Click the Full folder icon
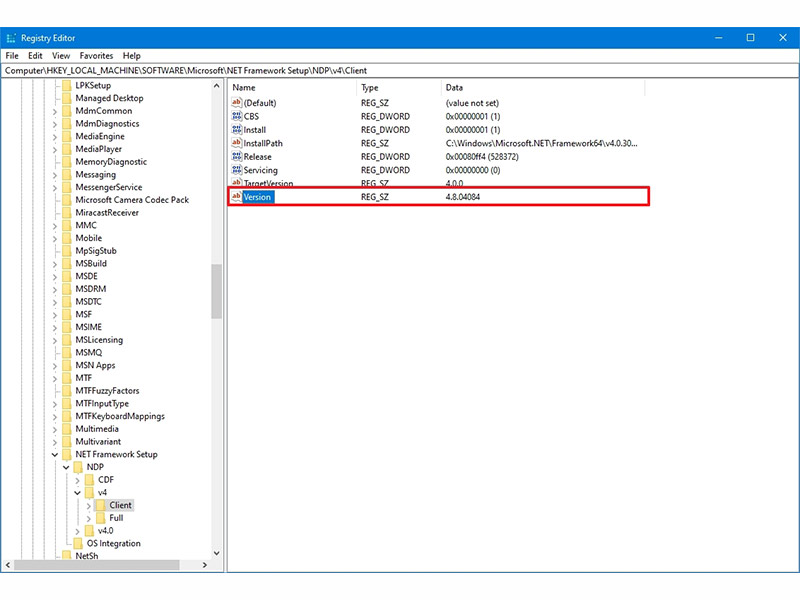This screenshot has height=600, width=800. (x=101, y=518)
